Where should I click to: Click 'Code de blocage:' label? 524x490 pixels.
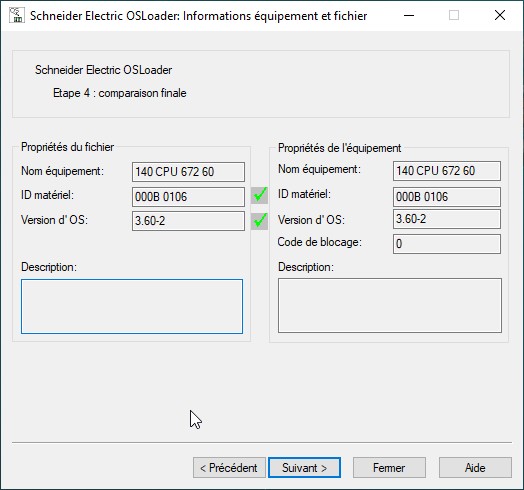pos(319,242)
